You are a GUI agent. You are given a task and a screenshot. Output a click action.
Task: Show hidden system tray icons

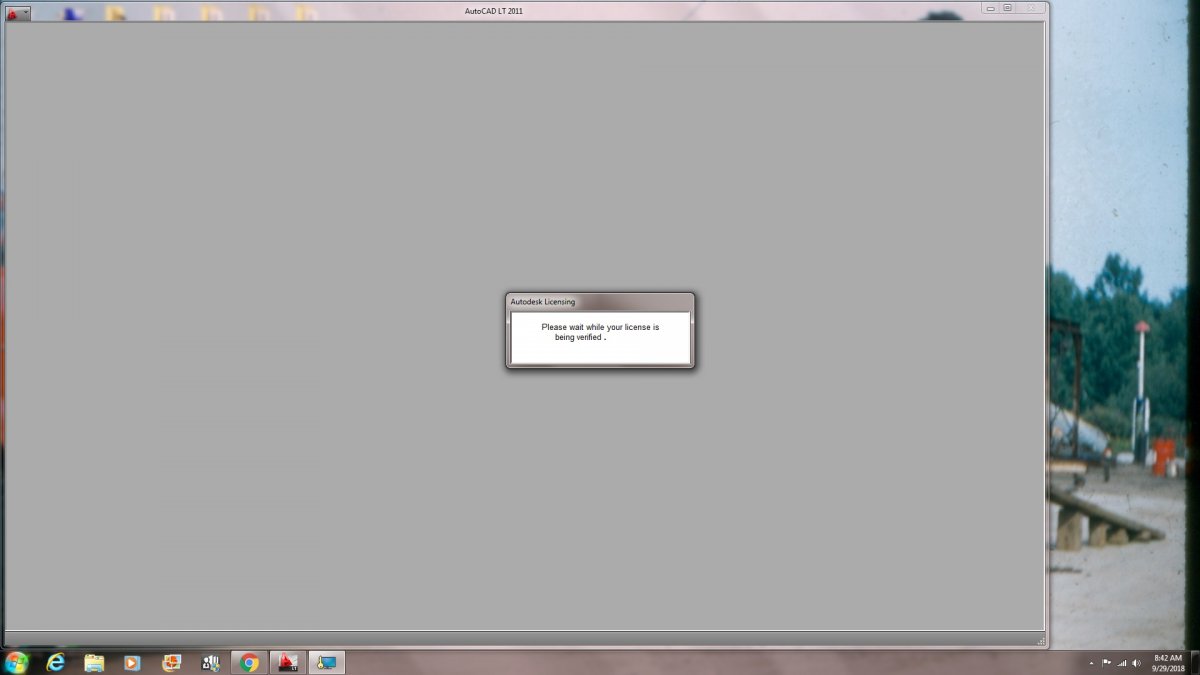pyautogui.click(x=1091, y=663)
